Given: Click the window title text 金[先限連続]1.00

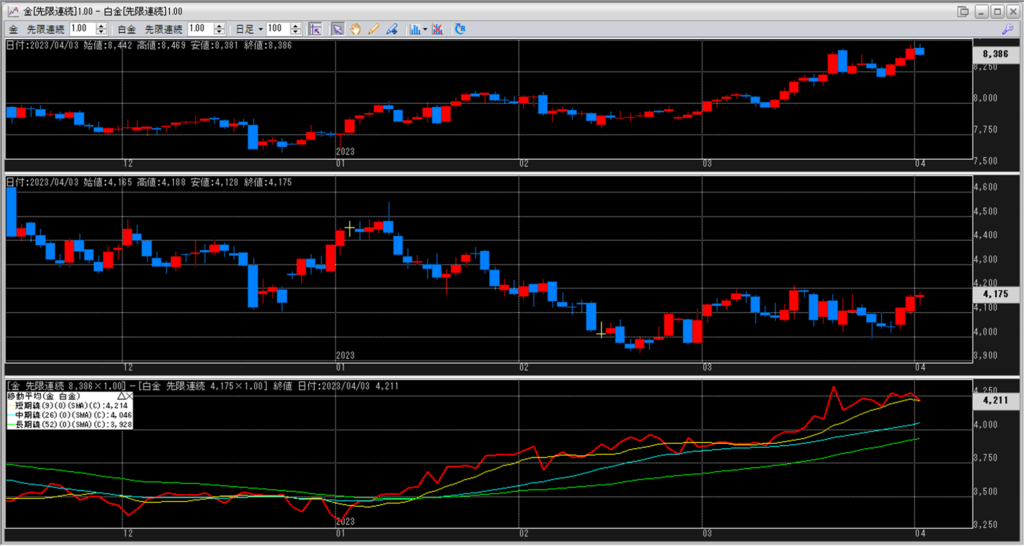Looking at the screenshot, I should point(57,12).
